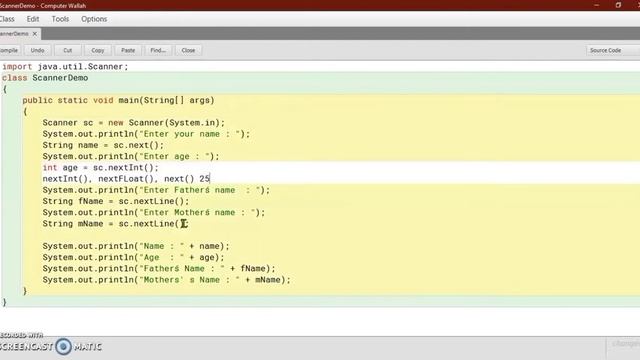Click the println "Age : " + age line
This screenshot has width=640, height=360.
[133, 258]
